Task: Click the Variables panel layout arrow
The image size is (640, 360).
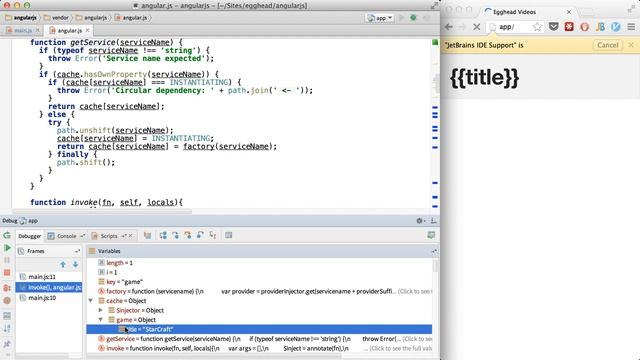Action: pyautogui.click(x=434, y=251)
